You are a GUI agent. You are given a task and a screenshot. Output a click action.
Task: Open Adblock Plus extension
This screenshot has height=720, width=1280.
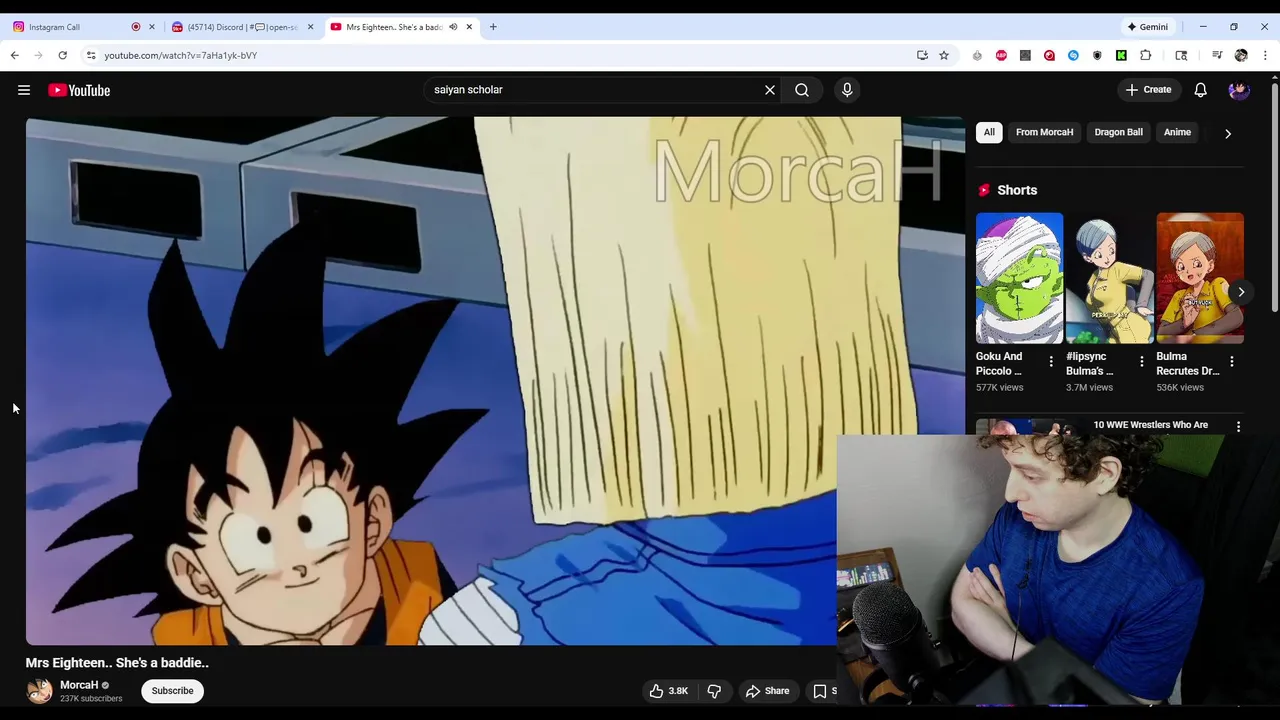(1001, 55)
